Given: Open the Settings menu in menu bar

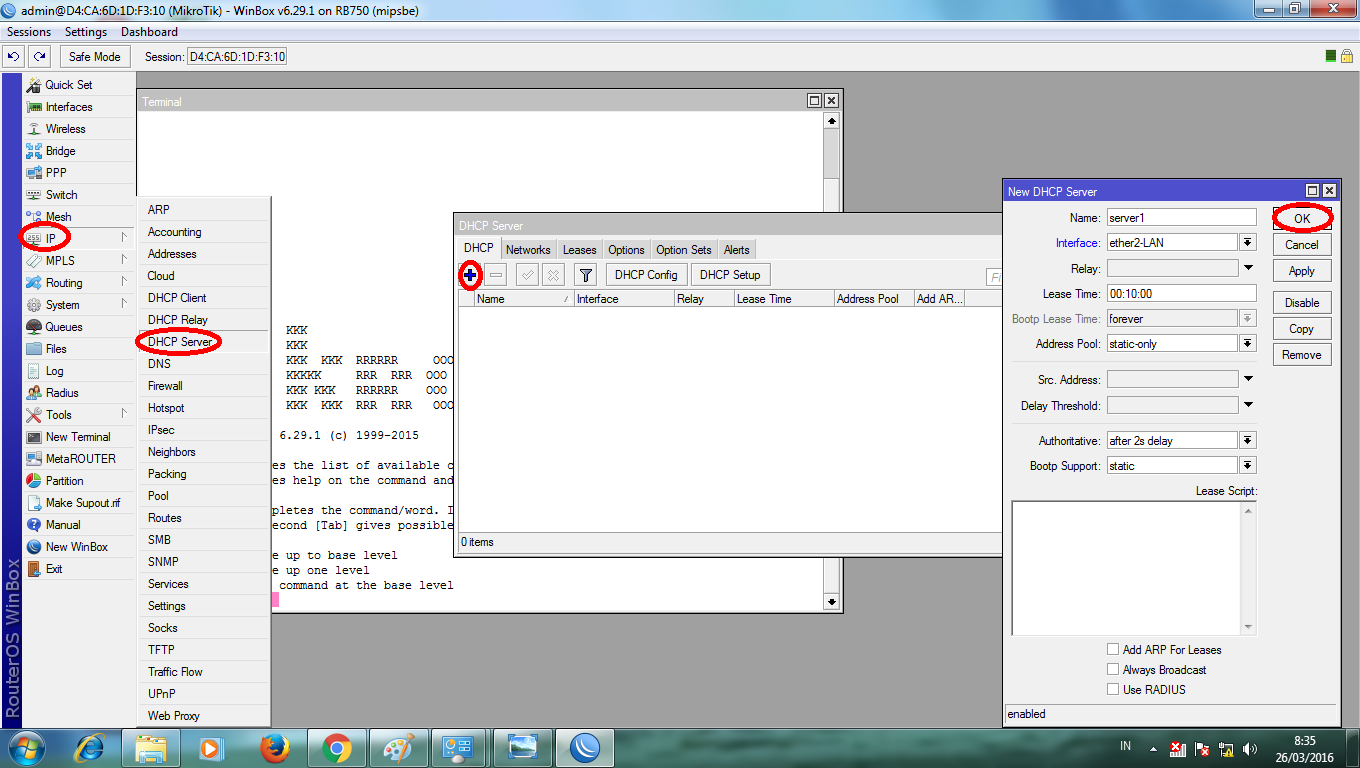Looking at the screenshot, I should point(86,32).
